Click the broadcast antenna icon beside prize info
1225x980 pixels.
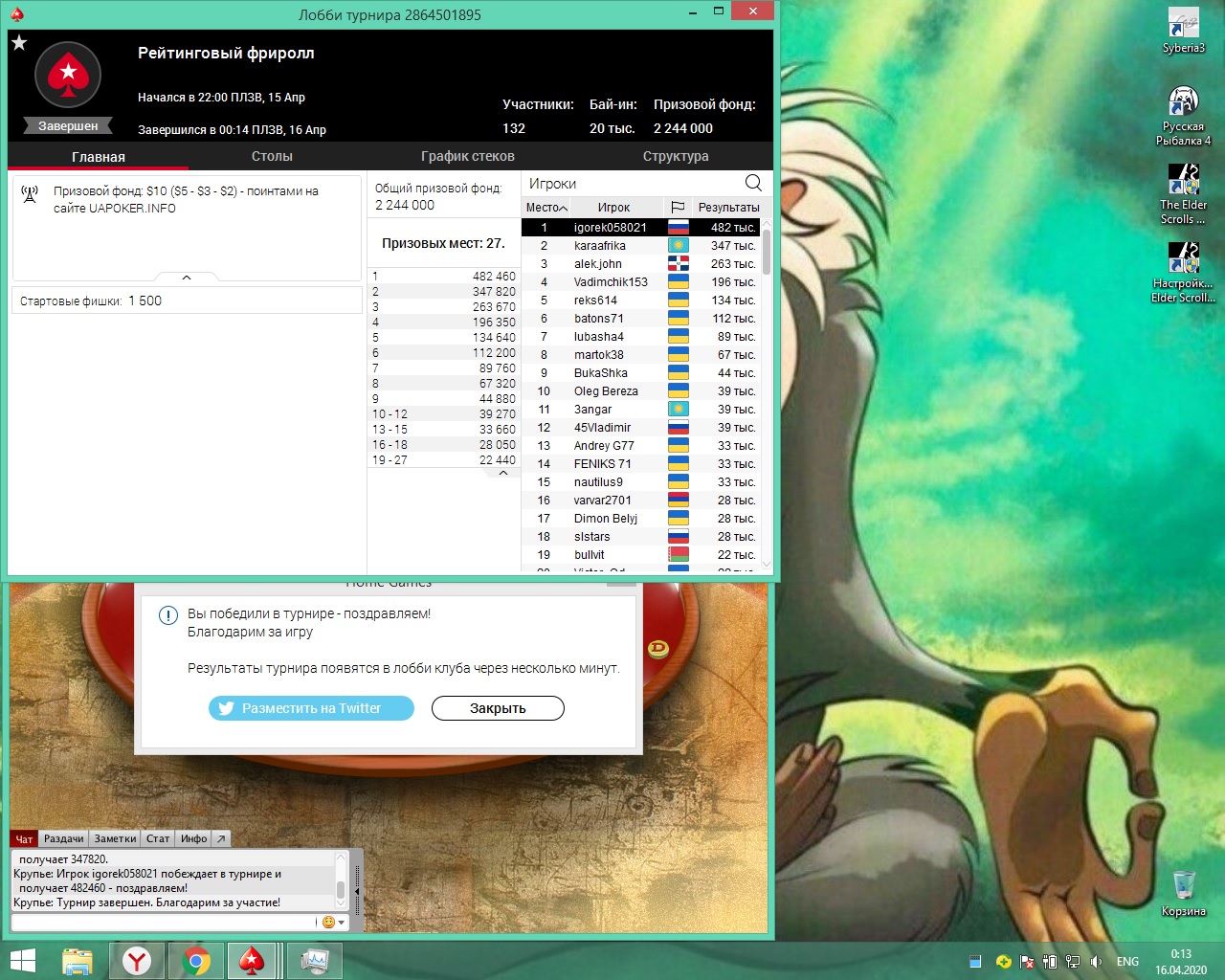pyautogui.click(x=30, y=194)
